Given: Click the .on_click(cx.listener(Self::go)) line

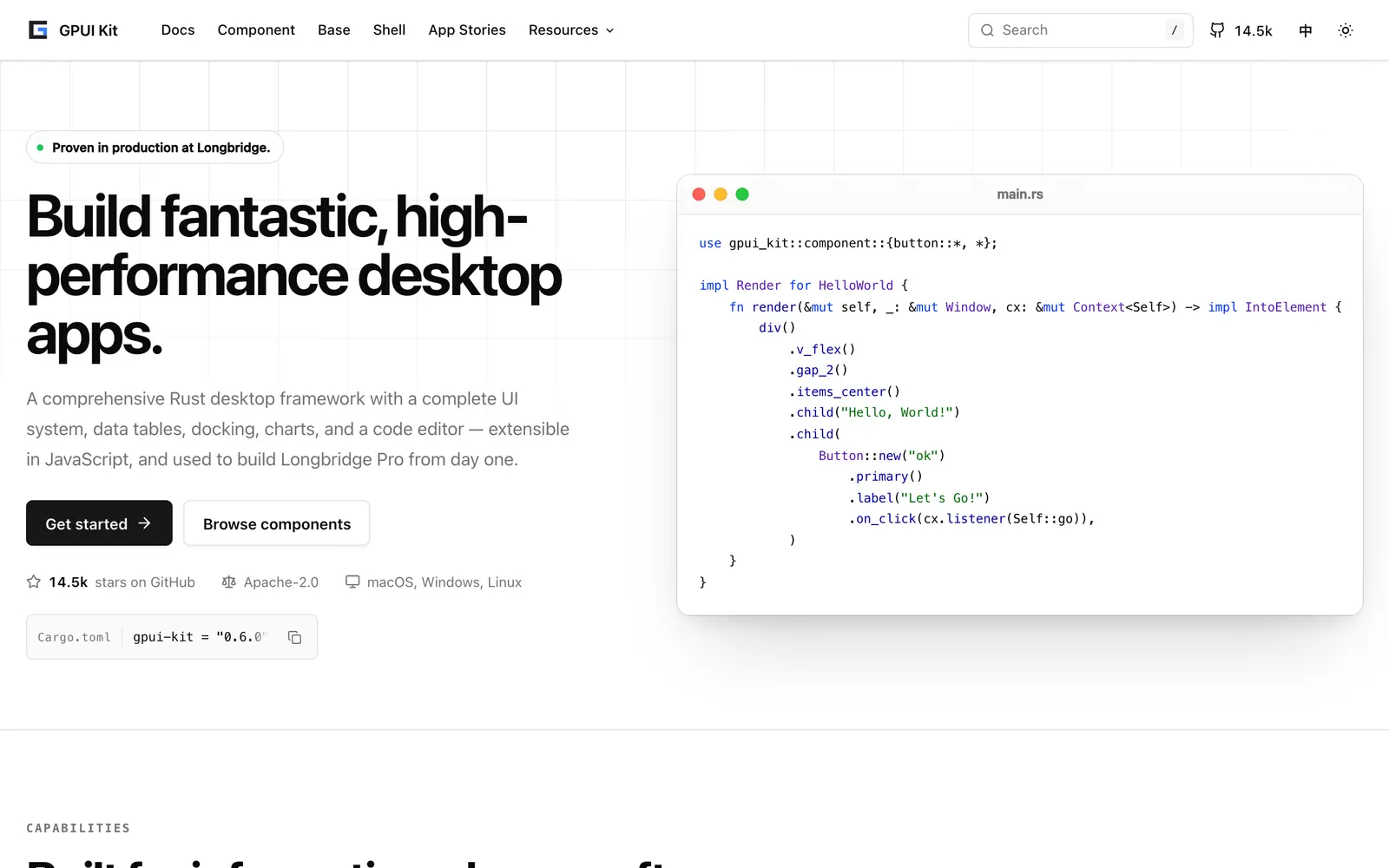Looking at the screenshot, I should tap(971, 519).
